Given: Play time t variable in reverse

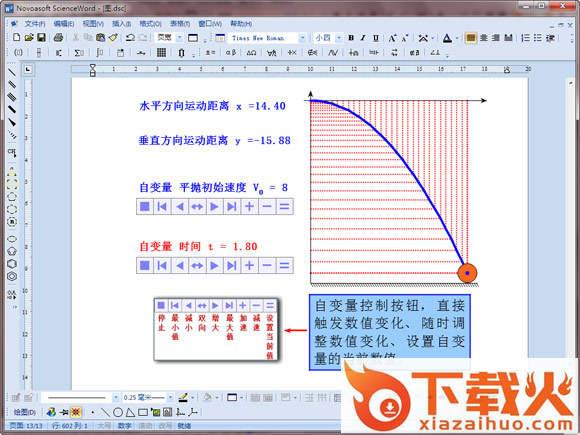Looking at the screenshot, I should (x=179, y=266).
